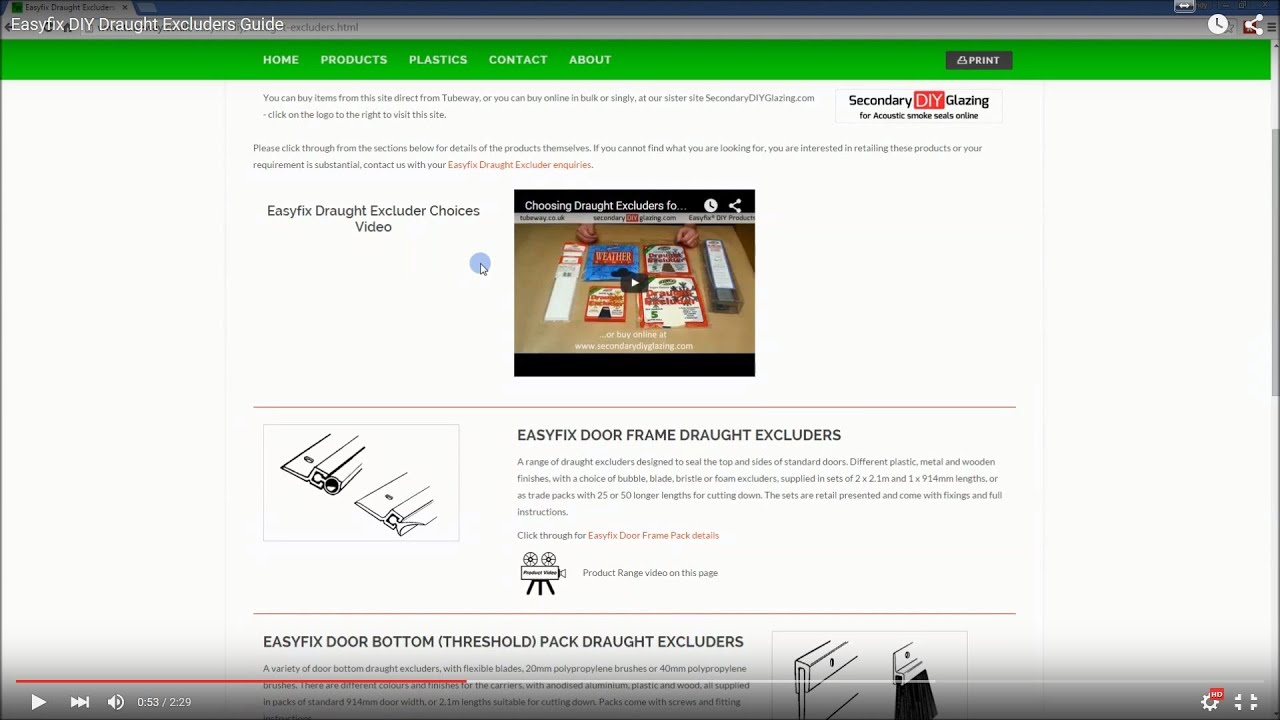This screenshot has height=720, width=1280.
Task: Click embedded video share icon
Action: tap(735, 205)
